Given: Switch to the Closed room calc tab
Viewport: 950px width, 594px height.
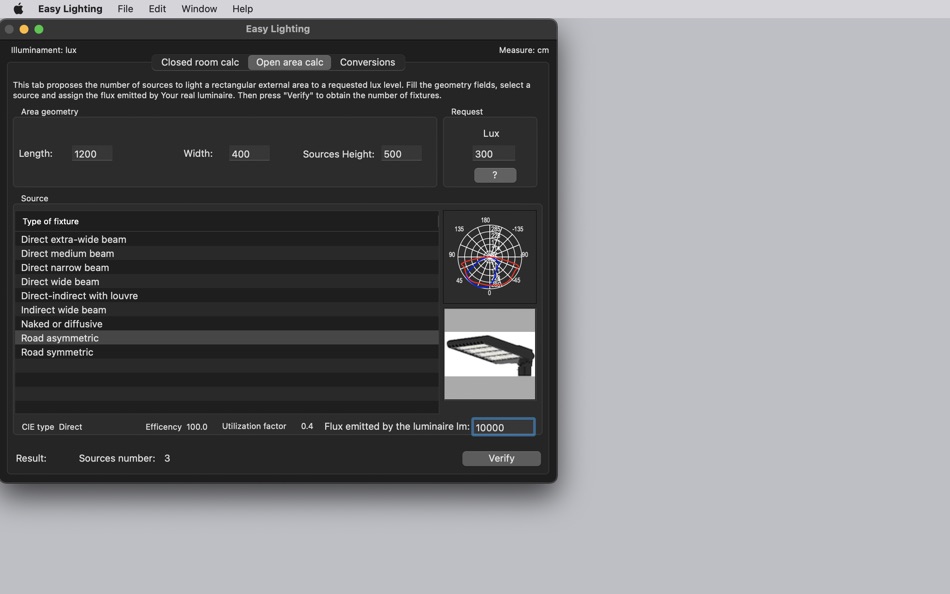Looking at the screenshot, I should (200, 62).
